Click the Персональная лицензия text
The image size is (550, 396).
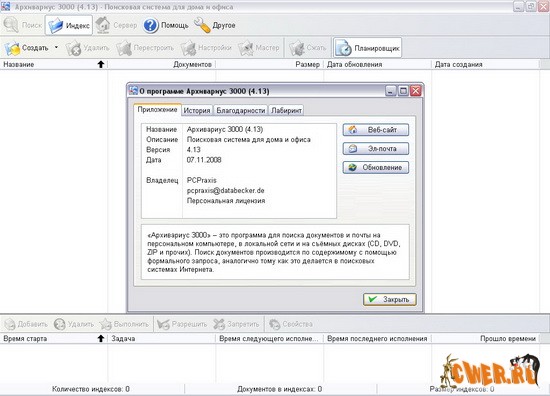[226, 201]
